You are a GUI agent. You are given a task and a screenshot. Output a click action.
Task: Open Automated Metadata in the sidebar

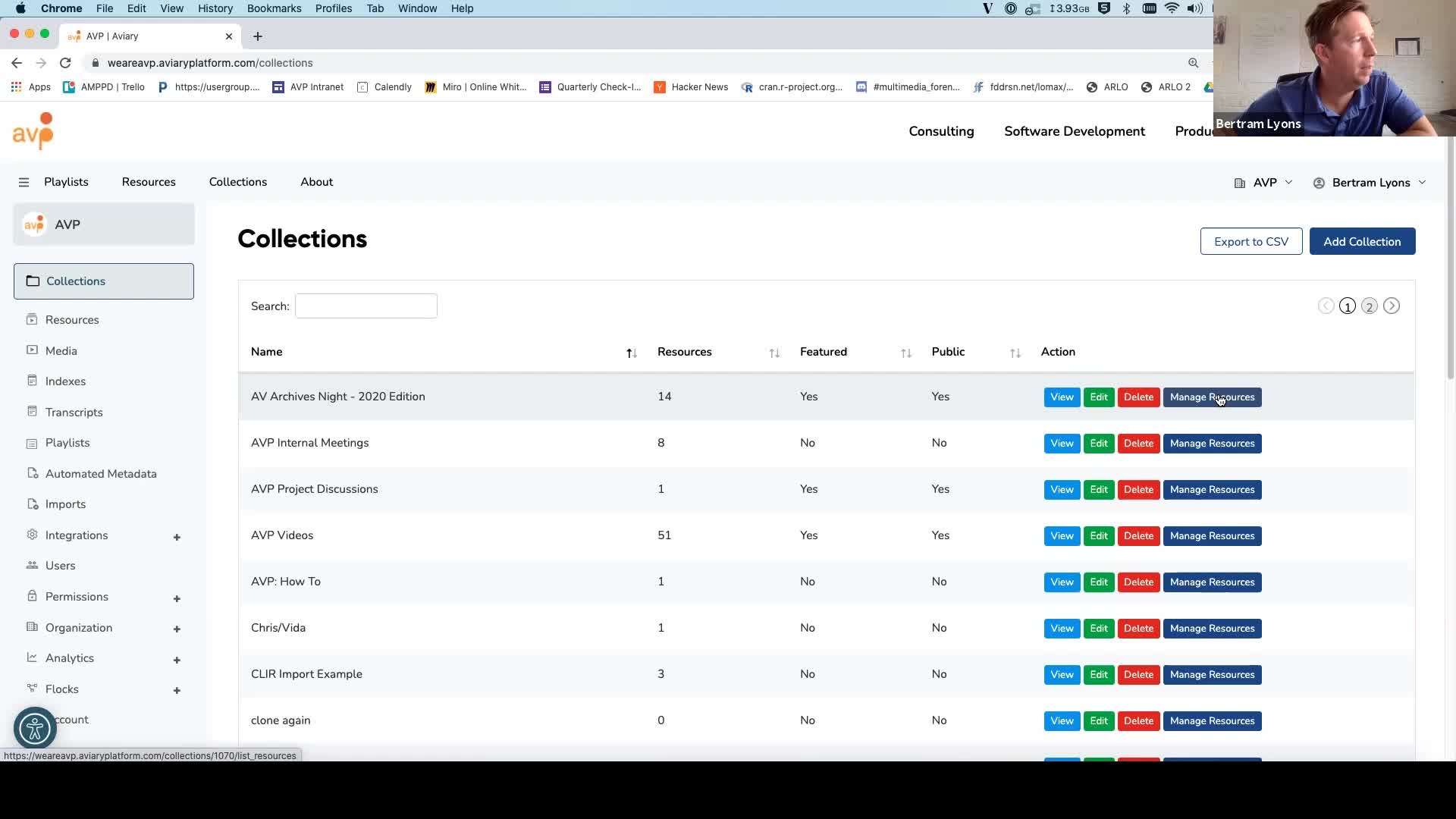point(101,473)
